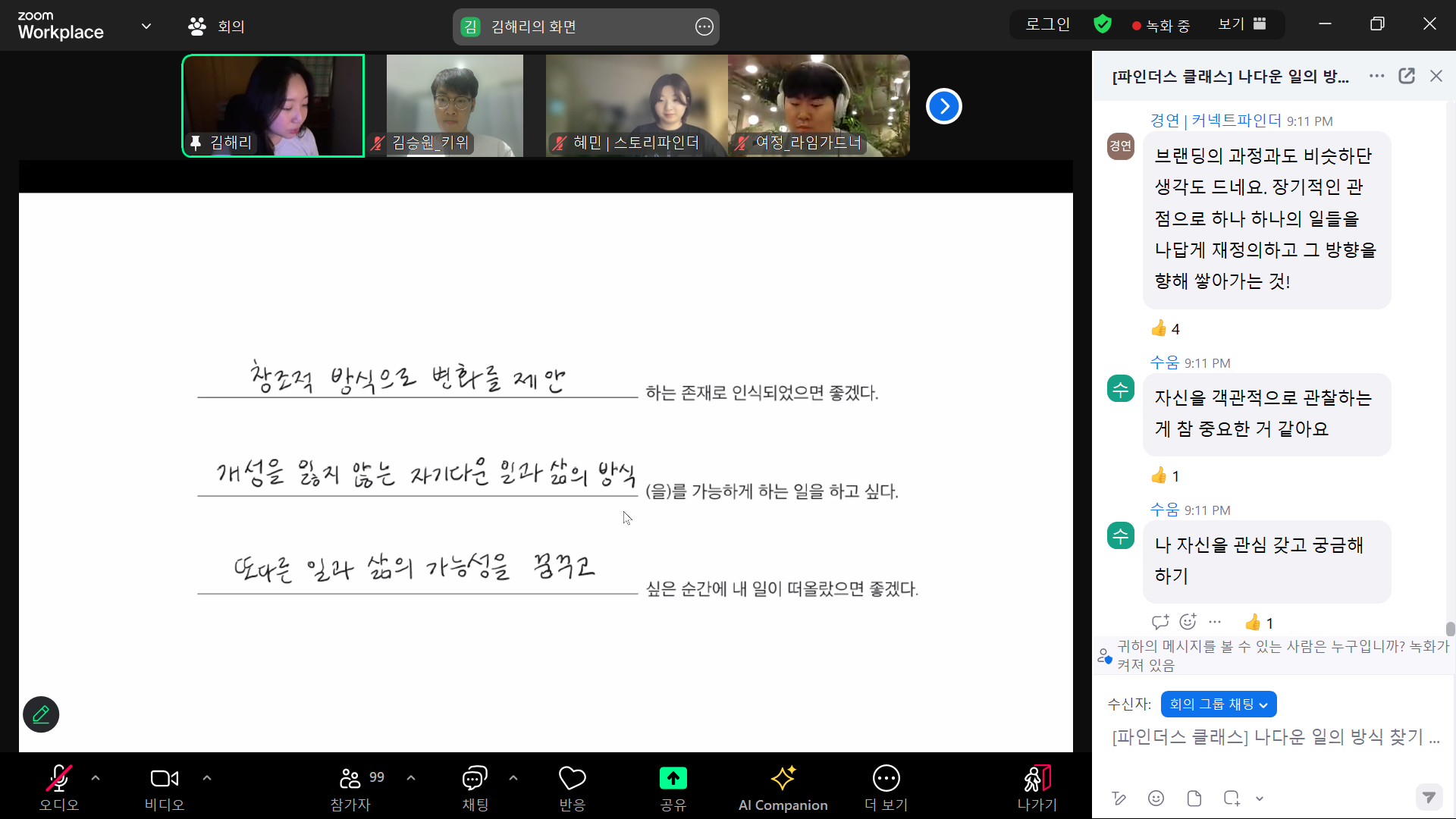Open more actions ellipsis on last 수움 message

coord(1215,622)
